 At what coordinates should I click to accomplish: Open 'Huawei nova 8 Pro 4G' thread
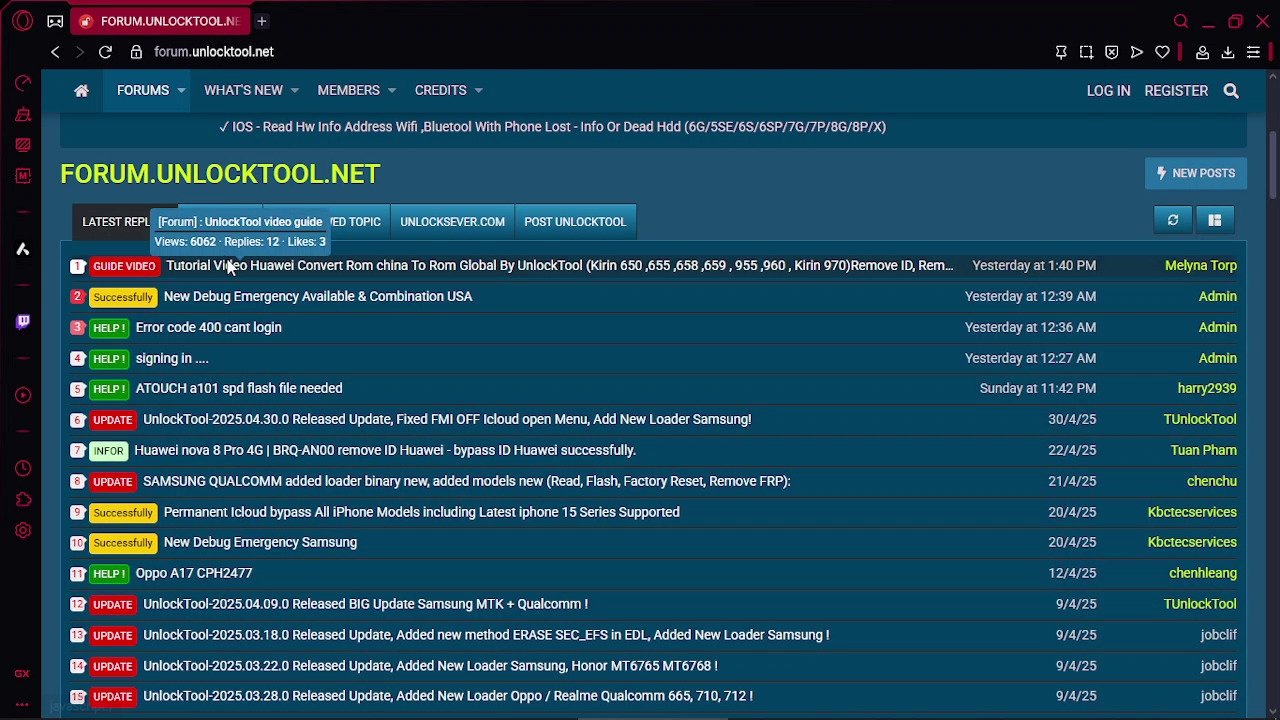coord(385,450)
